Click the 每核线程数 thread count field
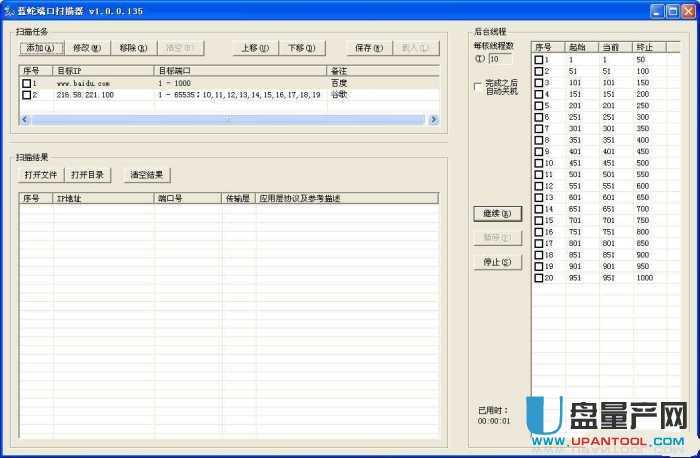 (500, 58)
